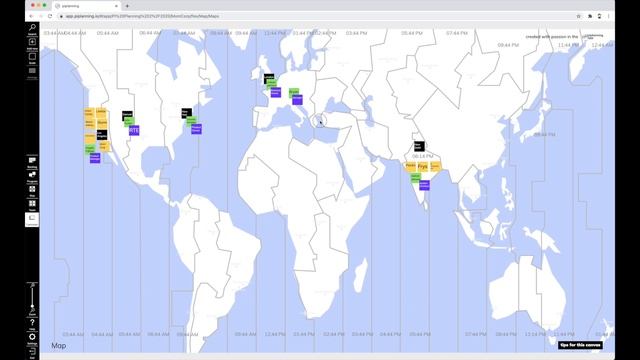The height and width of the screenshot is (360, 640).
Task: Bookmark the page with the star icon
Action: (578, 16)
